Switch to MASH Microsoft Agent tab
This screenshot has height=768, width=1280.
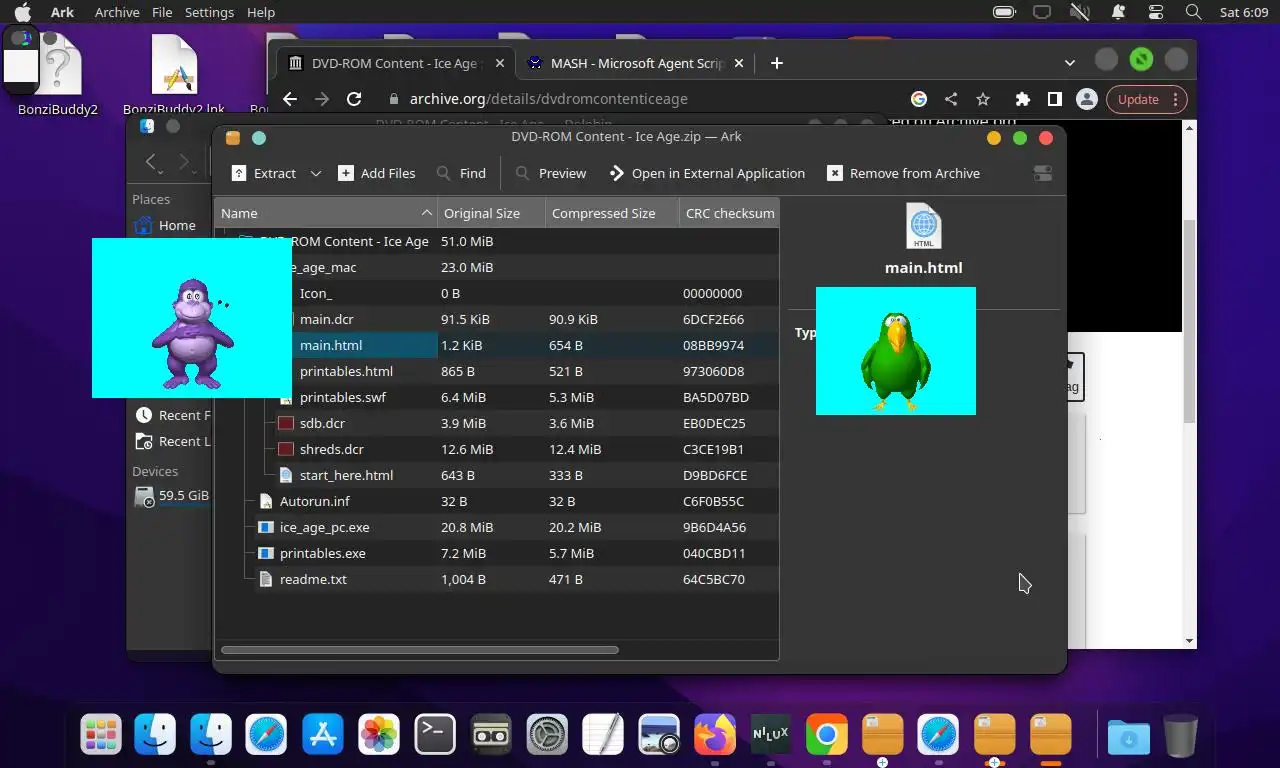[x=636, y=63]
